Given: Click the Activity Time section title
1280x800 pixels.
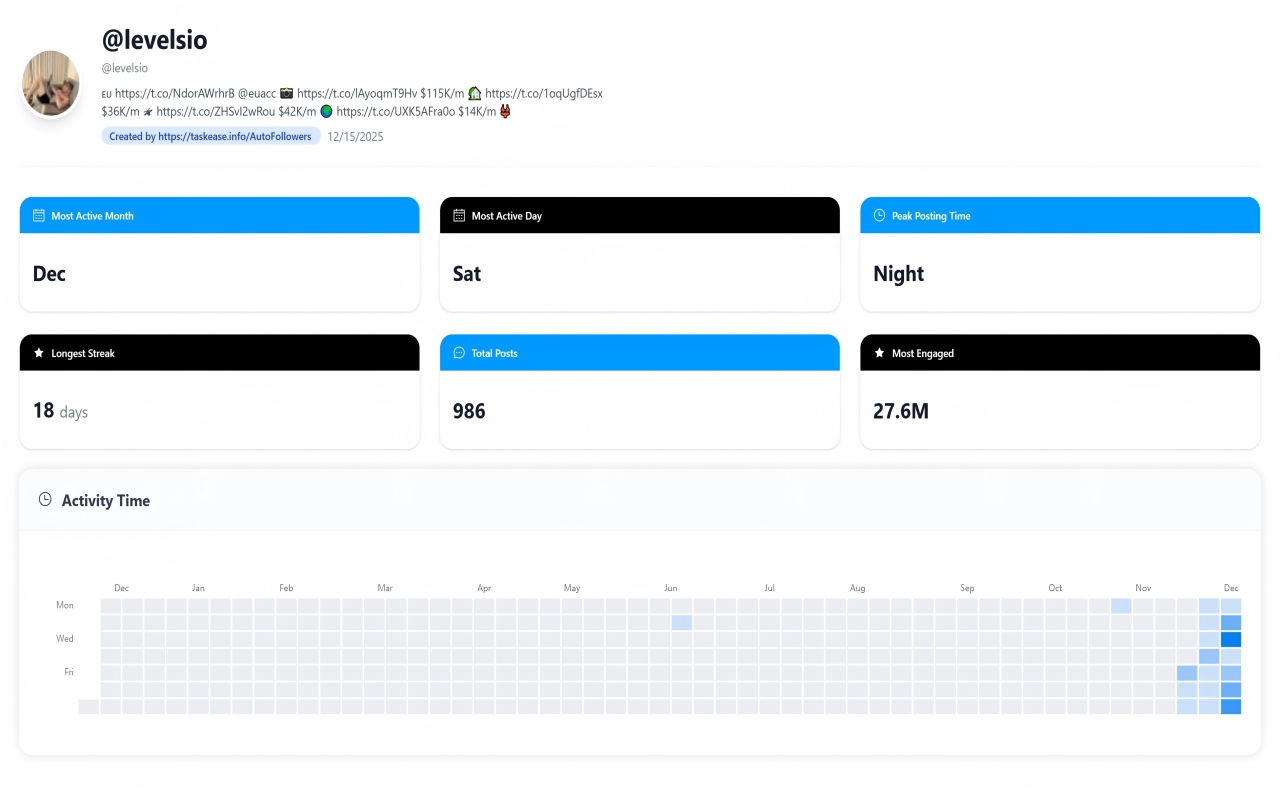Looking at the screenshot, I should pyautogui.click(x=106, y=500).
